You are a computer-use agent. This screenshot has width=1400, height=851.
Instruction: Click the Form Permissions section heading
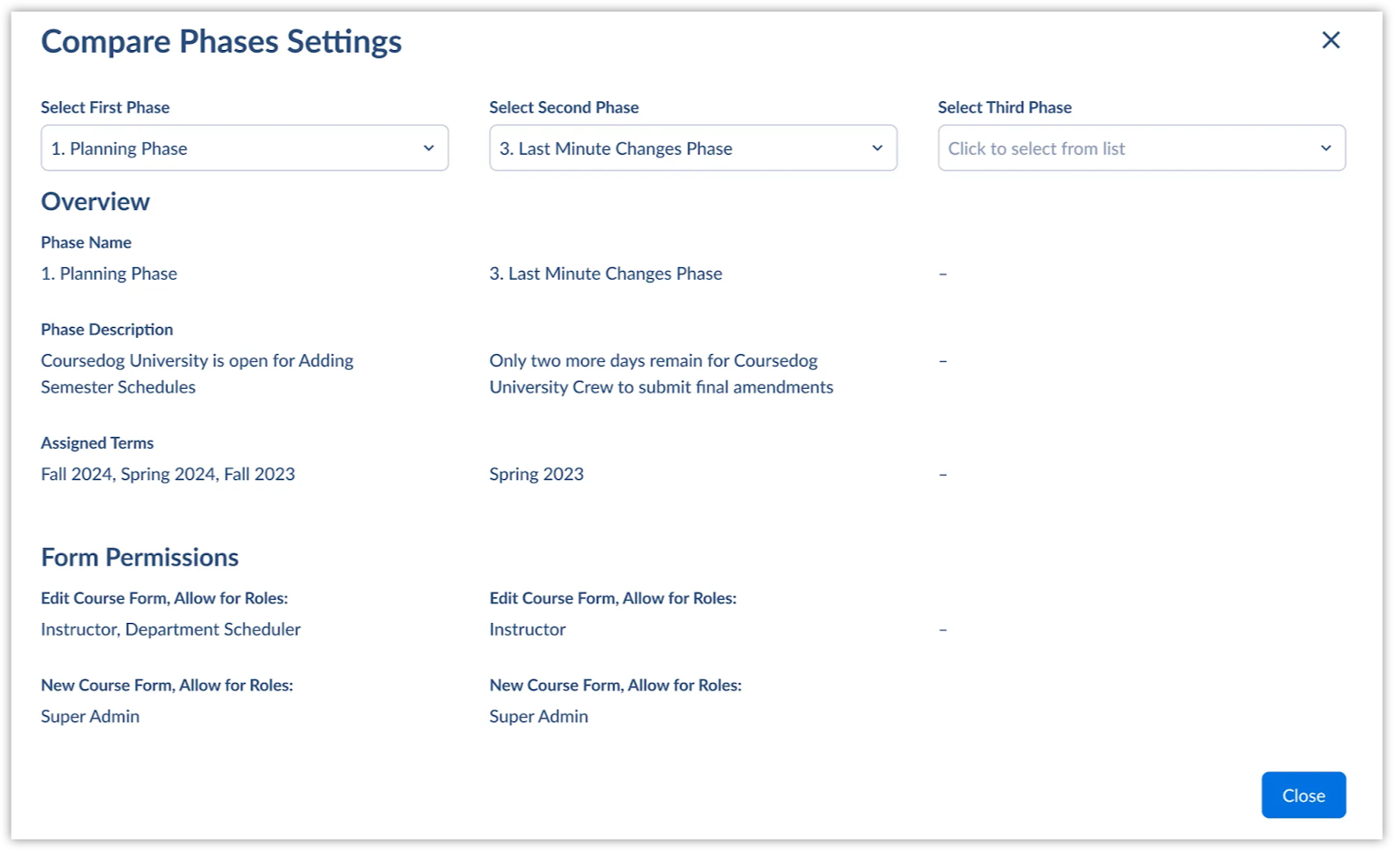(x=139, y=557)
